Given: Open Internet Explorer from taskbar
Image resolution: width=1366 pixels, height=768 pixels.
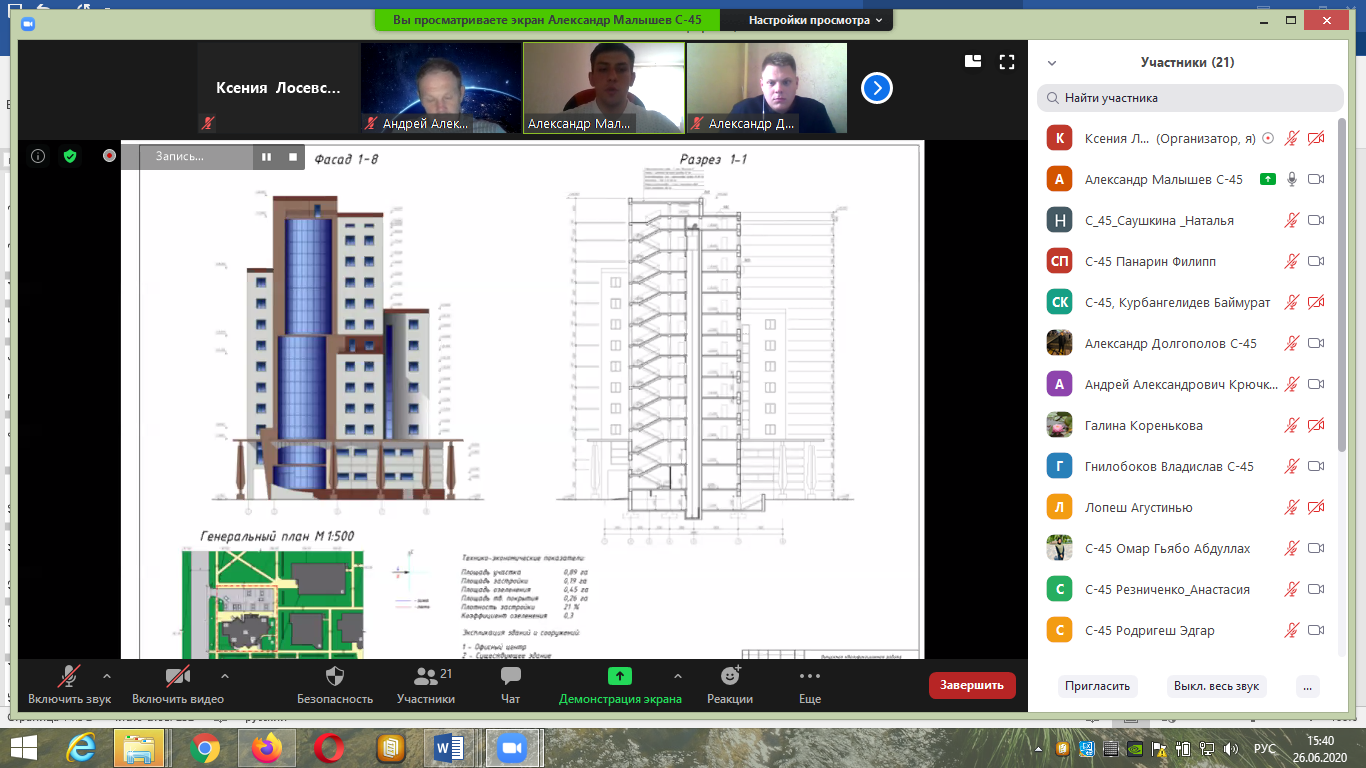Looking at the screenshot, I should [x=81, y=748].
